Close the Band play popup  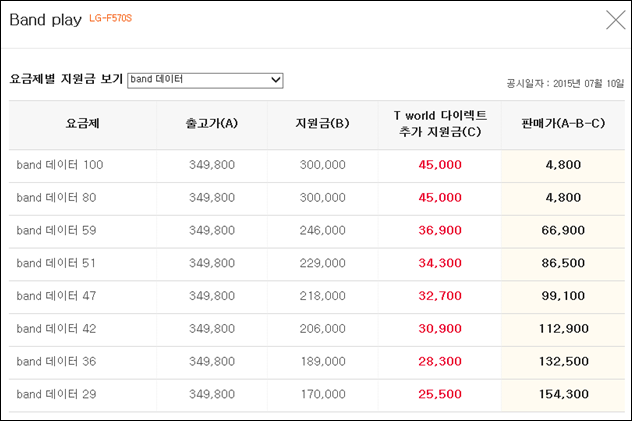pos(615,20)
